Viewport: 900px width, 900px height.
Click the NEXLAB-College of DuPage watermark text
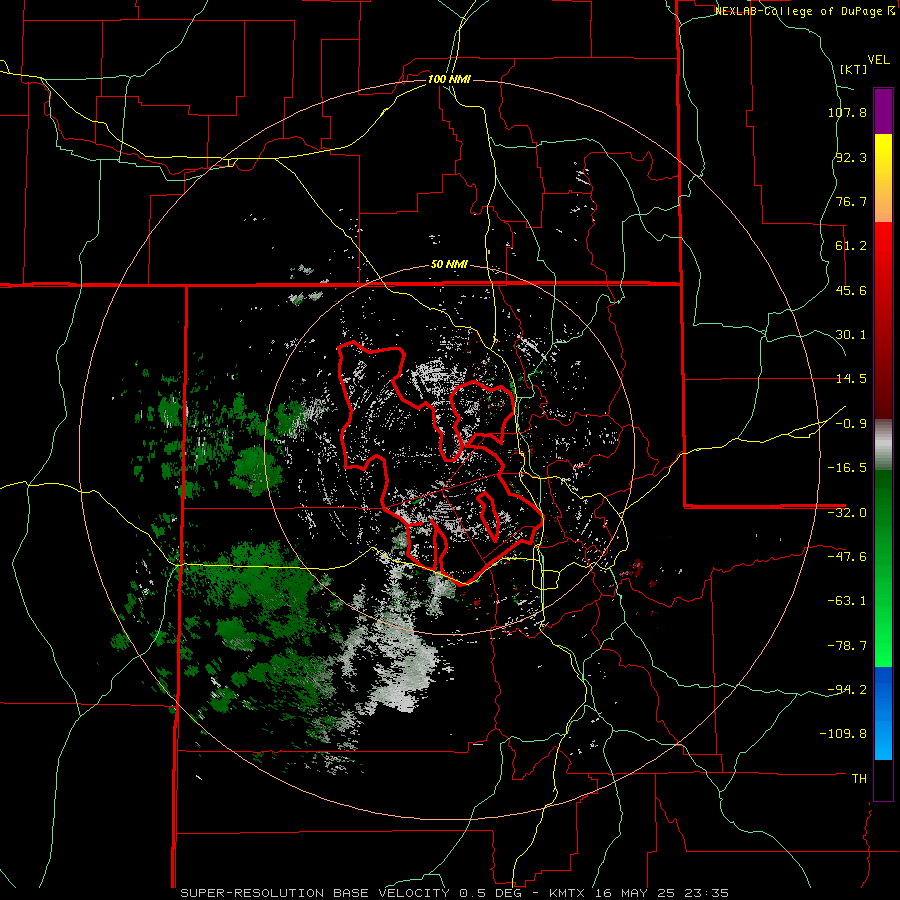[804, 11]
